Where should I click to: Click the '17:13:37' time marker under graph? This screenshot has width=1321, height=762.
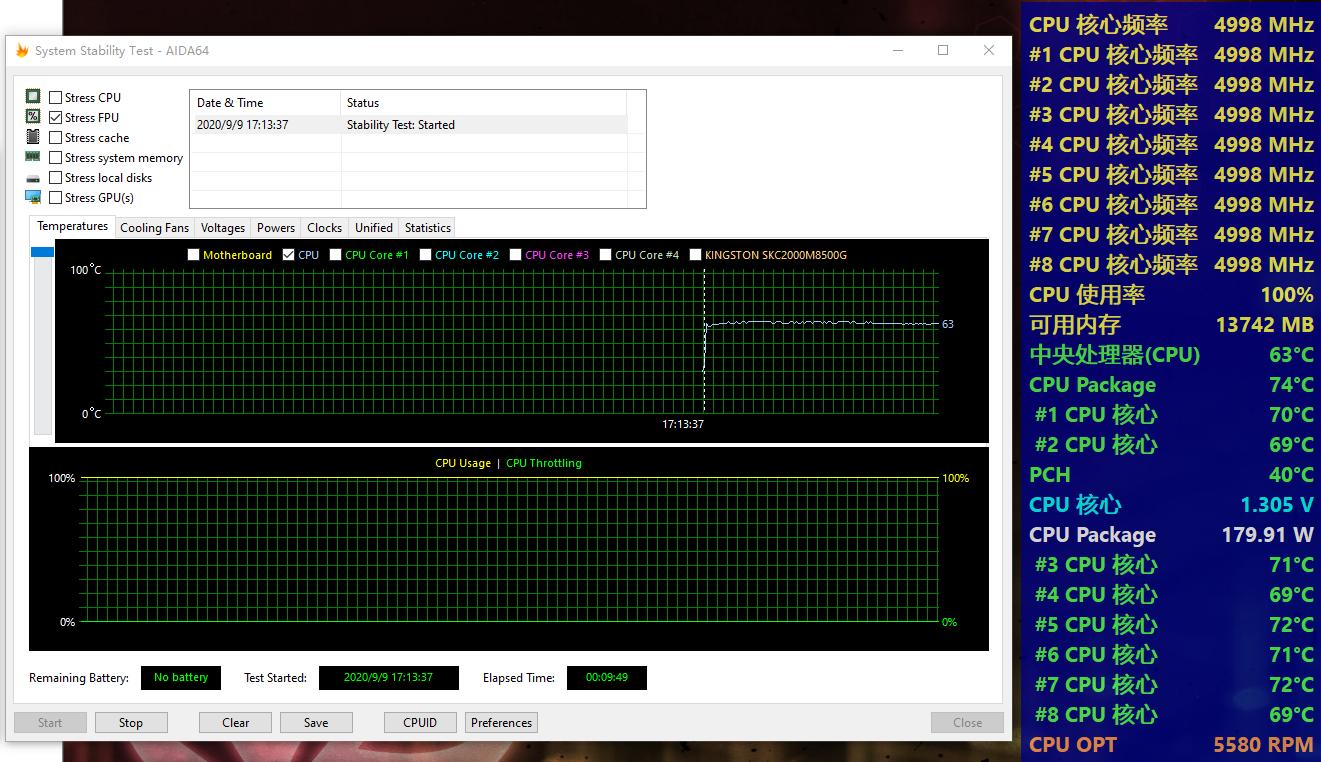(x=683, y=424)
